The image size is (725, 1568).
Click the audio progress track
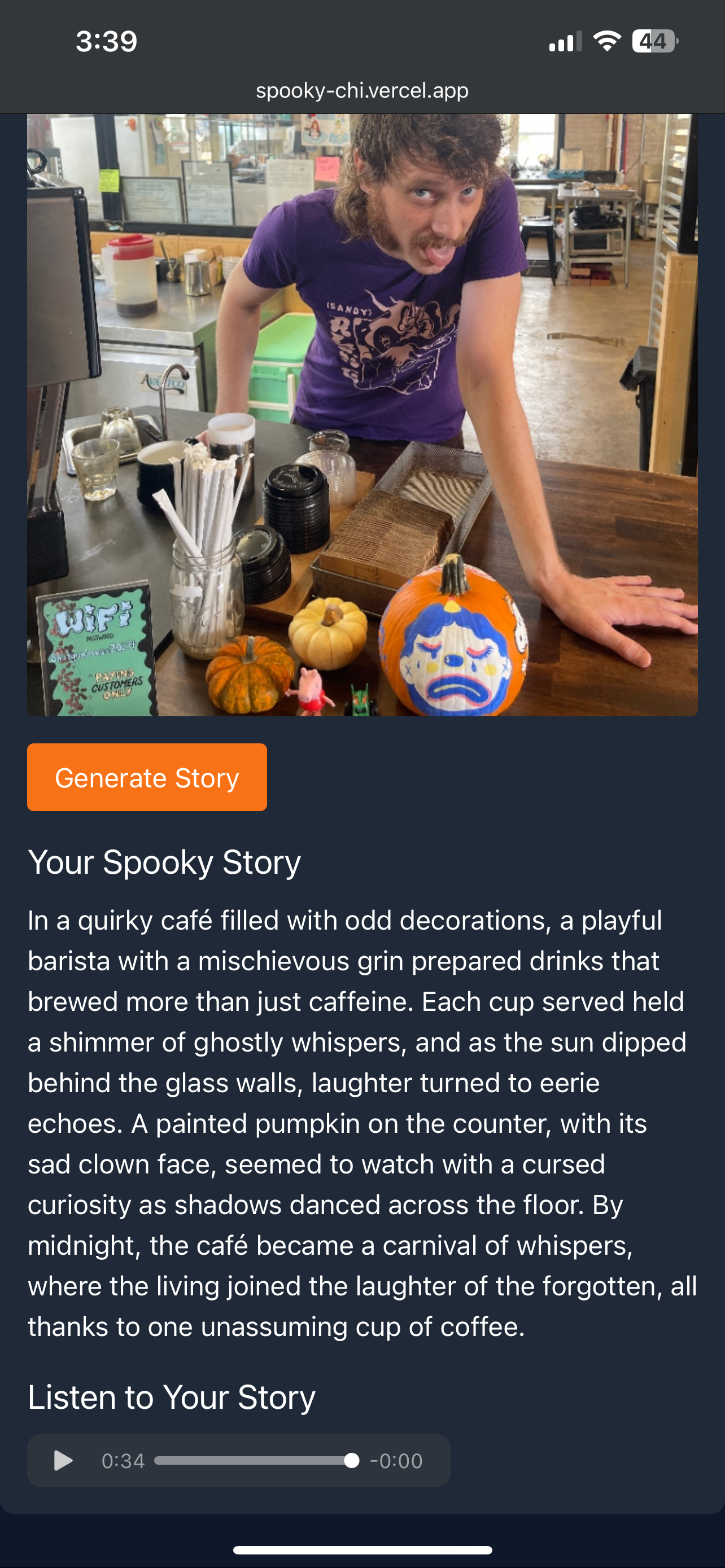point(256,1460)
